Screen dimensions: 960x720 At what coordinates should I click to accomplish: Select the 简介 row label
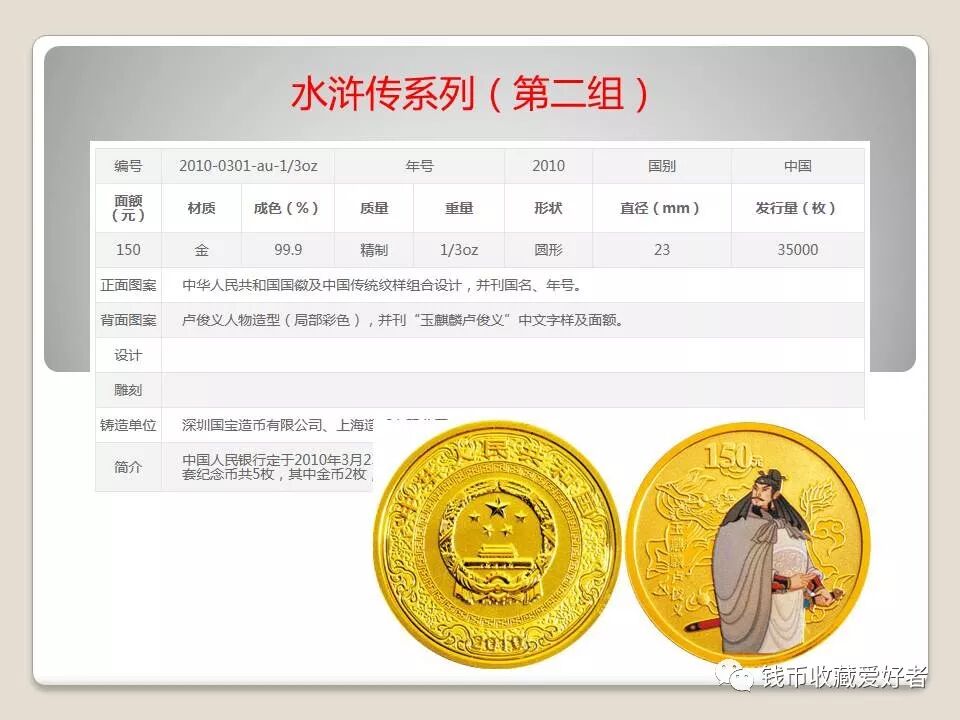(x=128, y=467)
